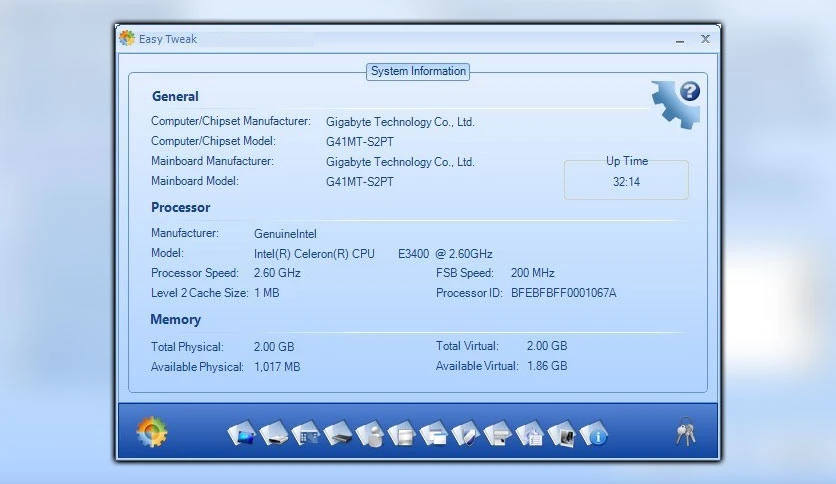This screenshot has height=484, width=836.
Task: Minimize the Easy Tweak window
Action: point(680,40)
